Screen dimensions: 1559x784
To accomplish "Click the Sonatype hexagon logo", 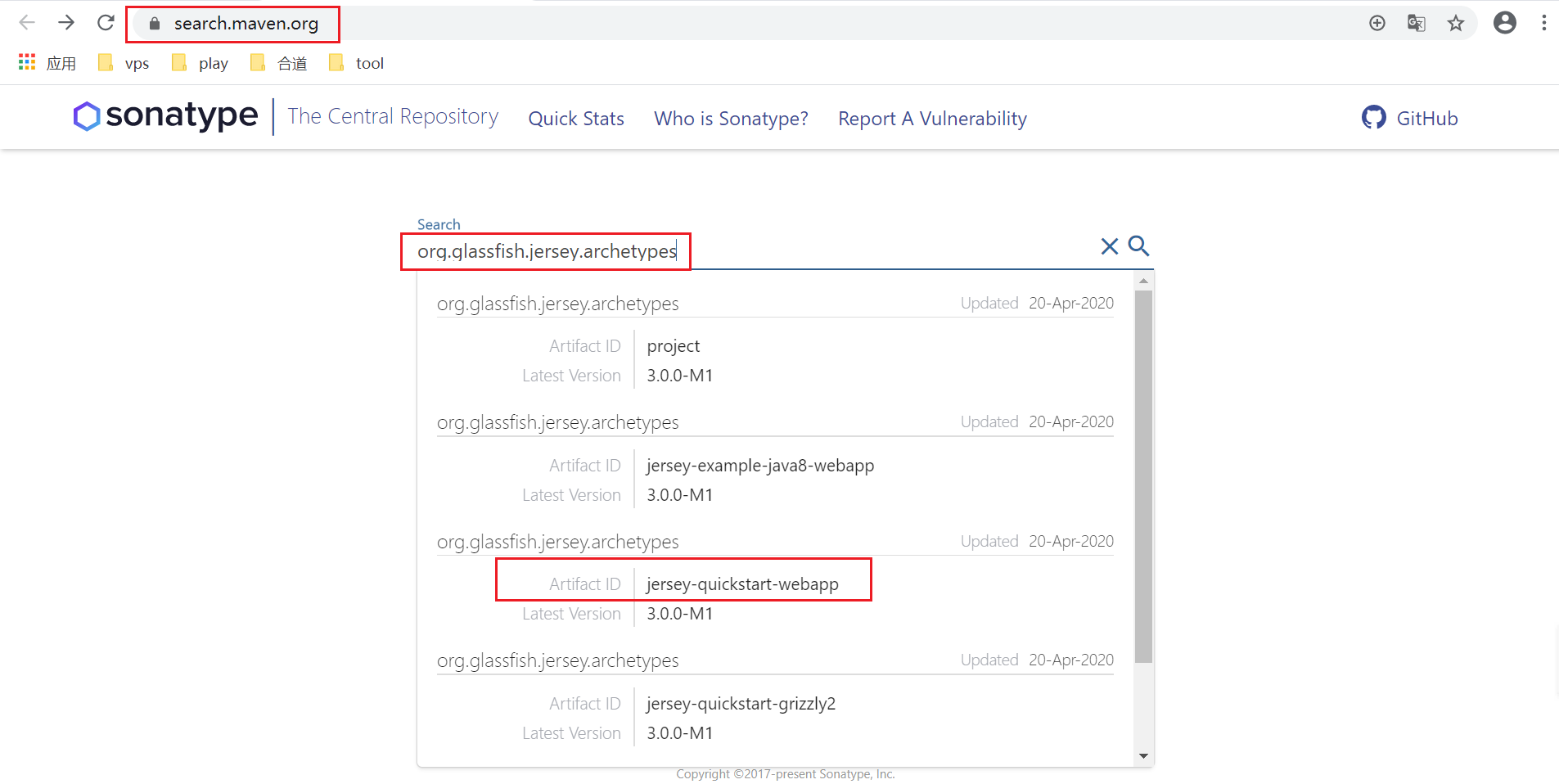I will (x=87, y=116).
